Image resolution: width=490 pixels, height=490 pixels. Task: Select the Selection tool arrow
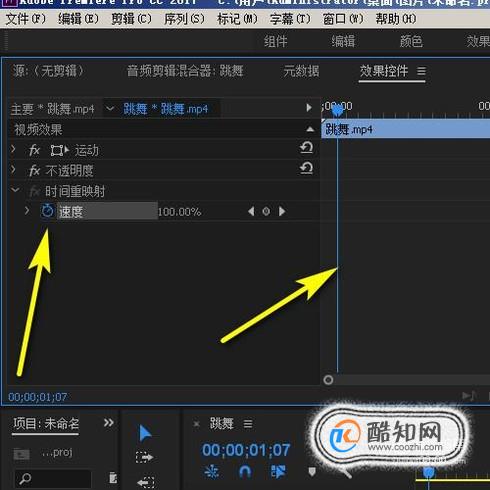145,433
